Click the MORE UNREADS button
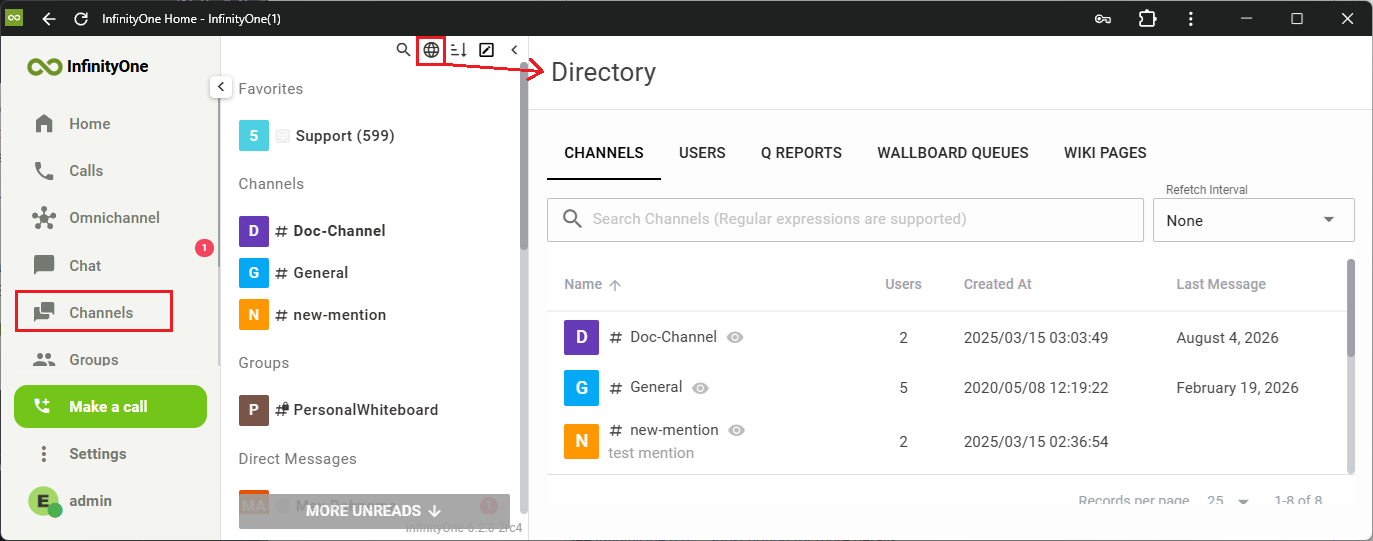 tap(374, 511)
